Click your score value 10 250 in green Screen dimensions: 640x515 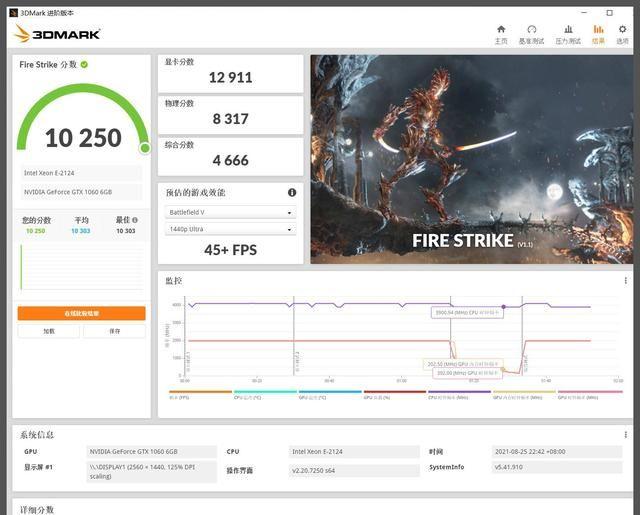36,231
